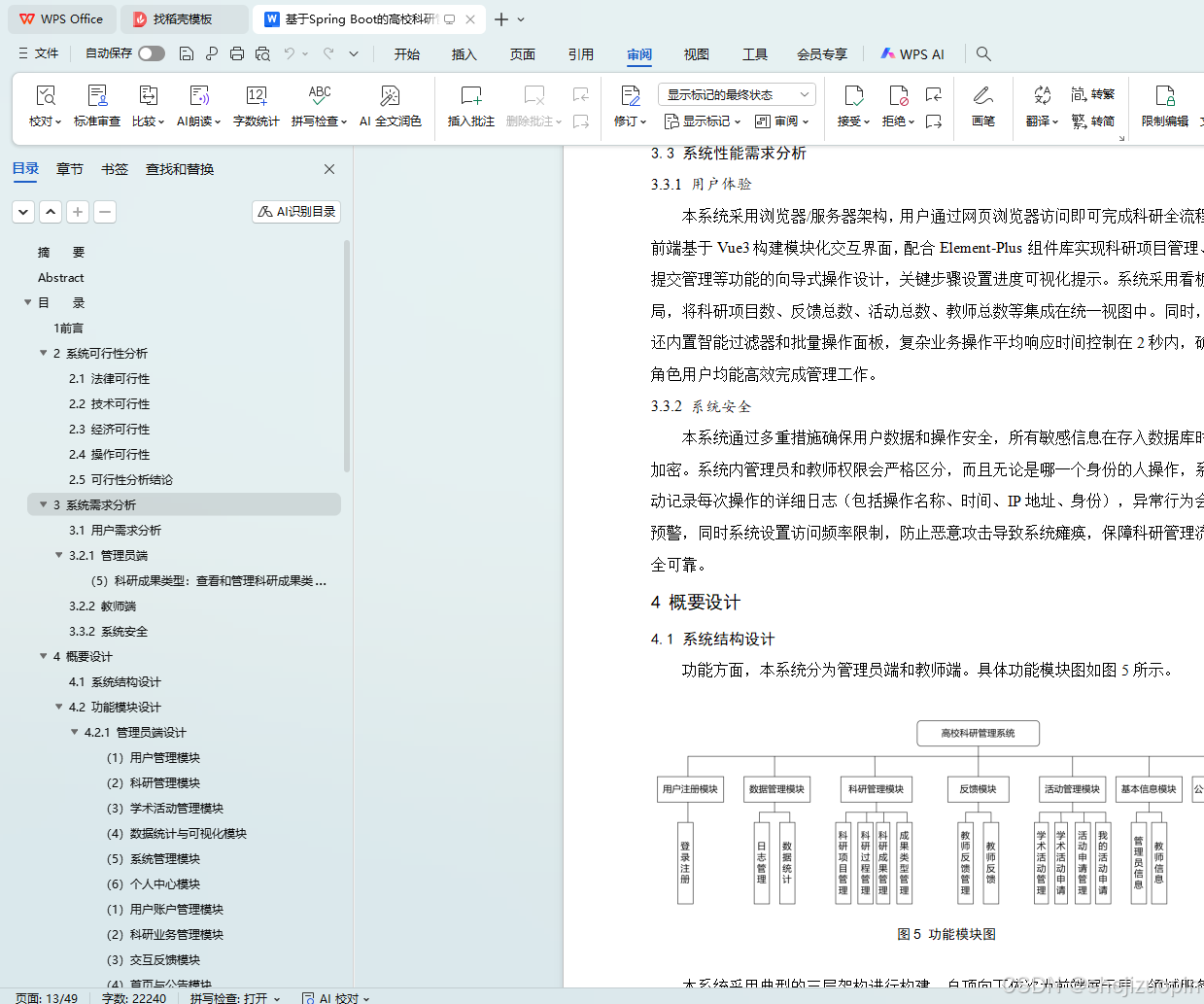Click the undo arrow icon

coord(290,53)
